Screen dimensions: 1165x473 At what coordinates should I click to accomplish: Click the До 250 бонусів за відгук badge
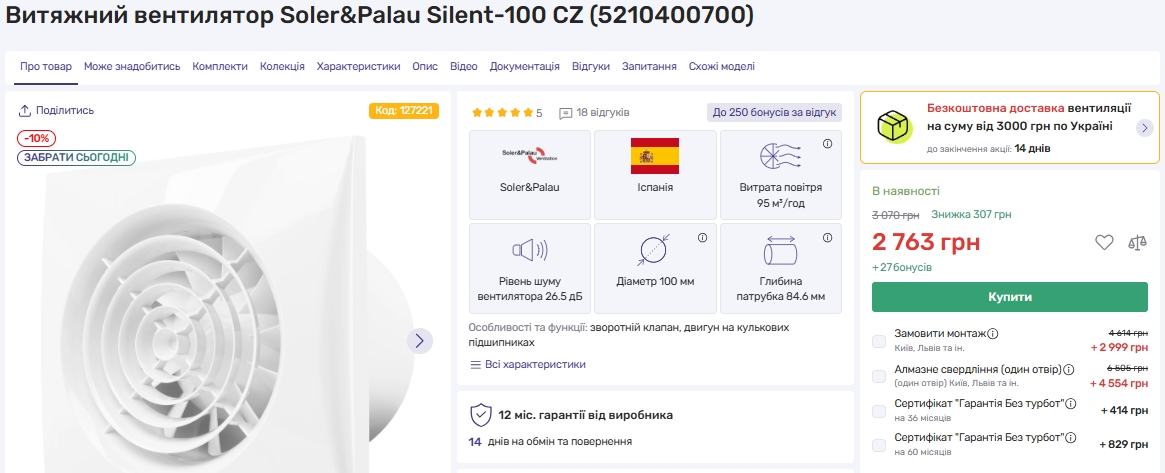tap(774, 112)
